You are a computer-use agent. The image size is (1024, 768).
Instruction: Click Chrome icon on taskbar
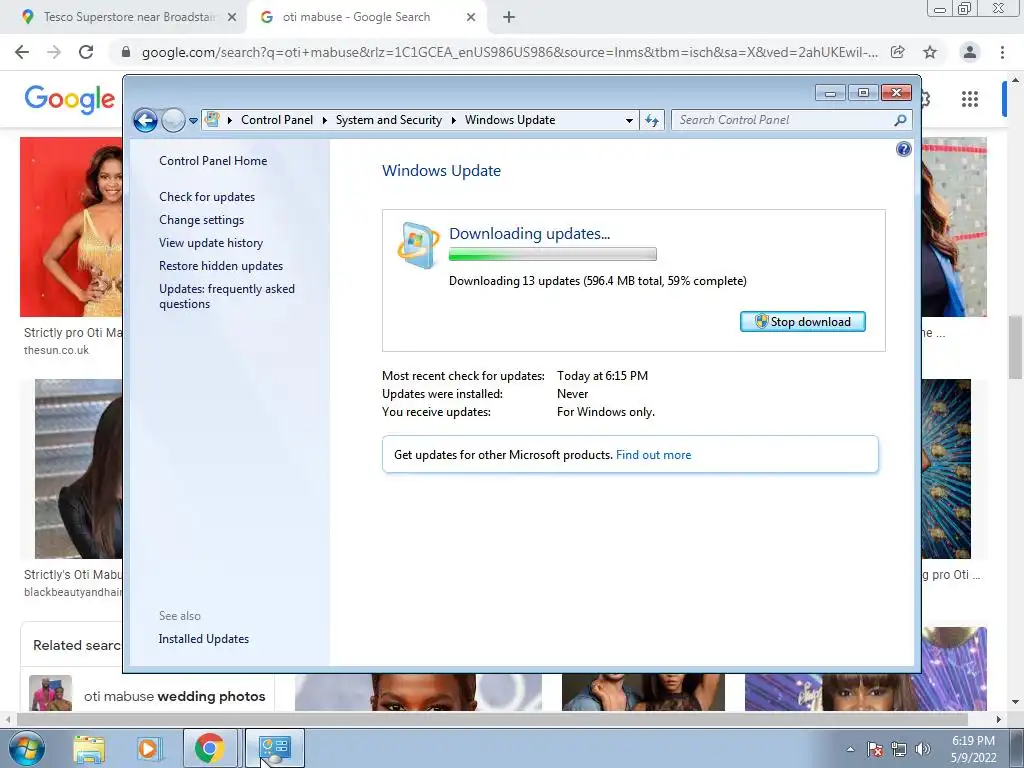(209, 748)
